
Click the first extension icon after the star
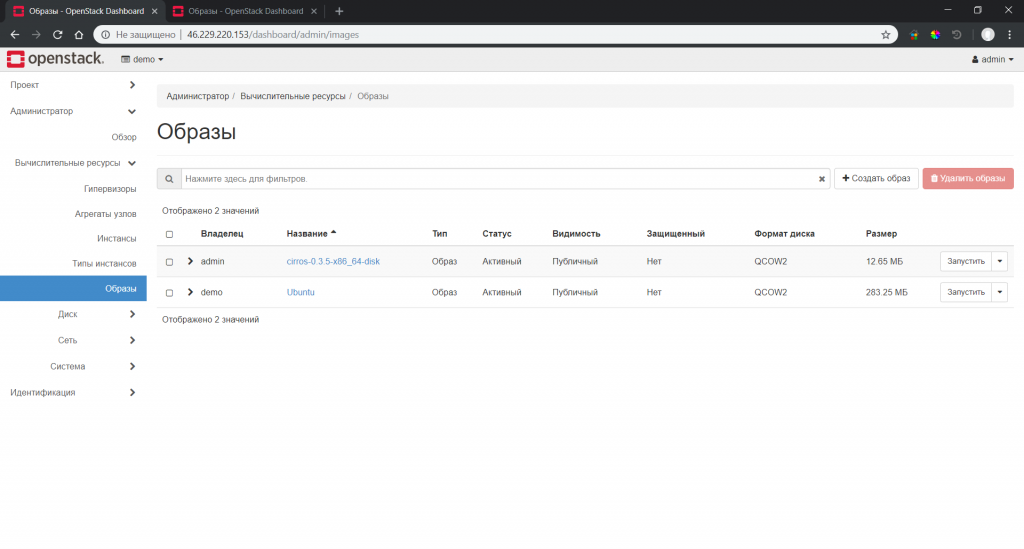click(x=914, y=35)
